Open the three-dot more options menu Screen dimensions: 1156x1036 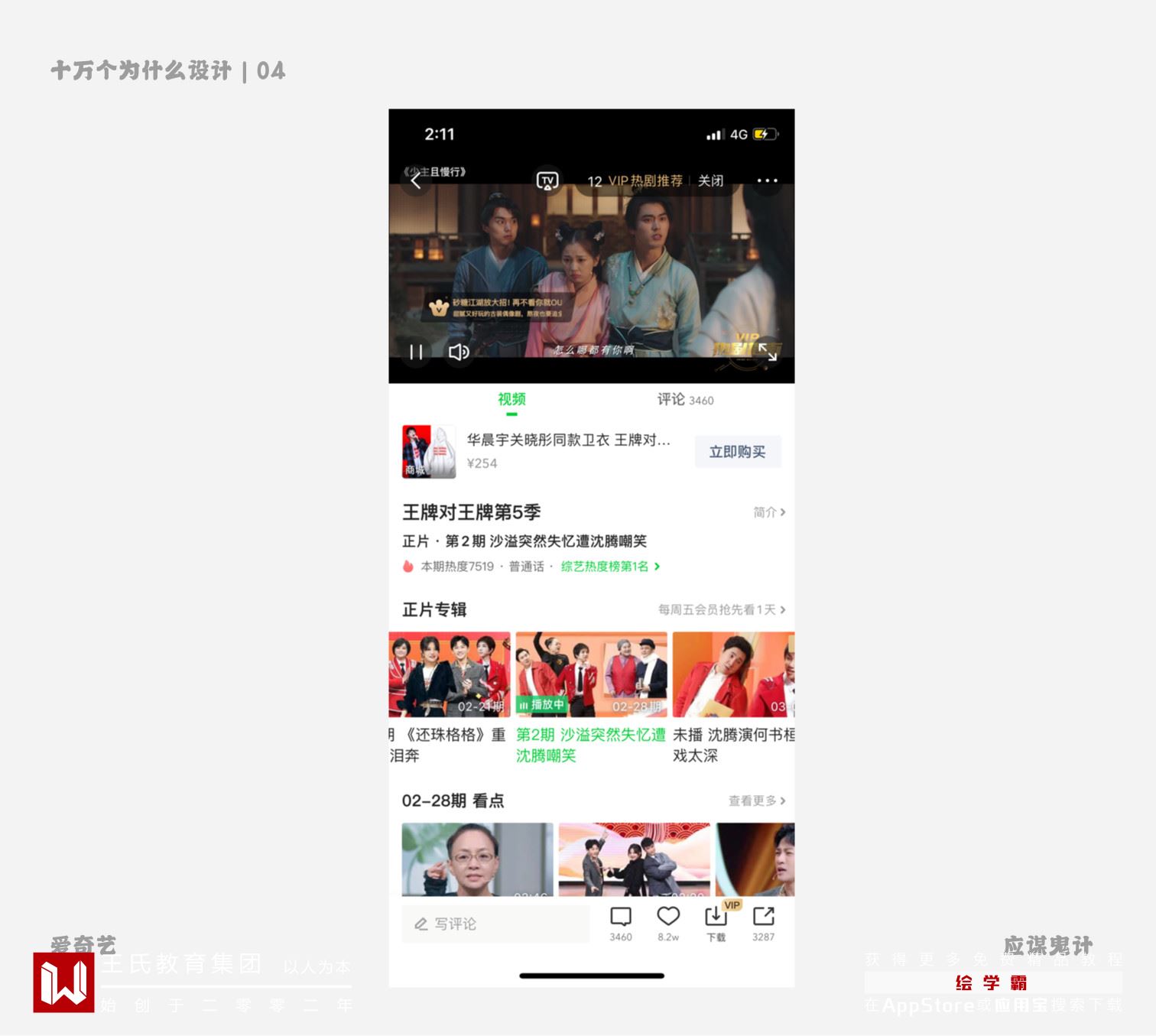click(767, 181)
